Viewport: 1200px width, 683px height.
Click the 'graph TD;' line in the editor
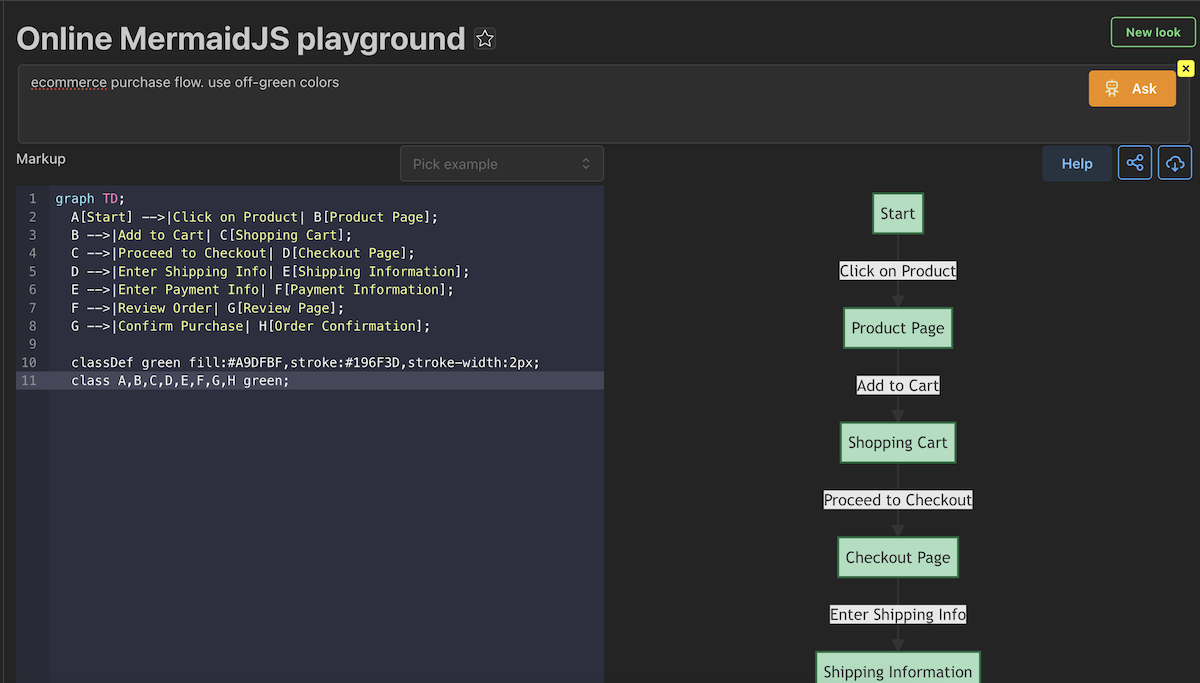(x=90, y=199)
